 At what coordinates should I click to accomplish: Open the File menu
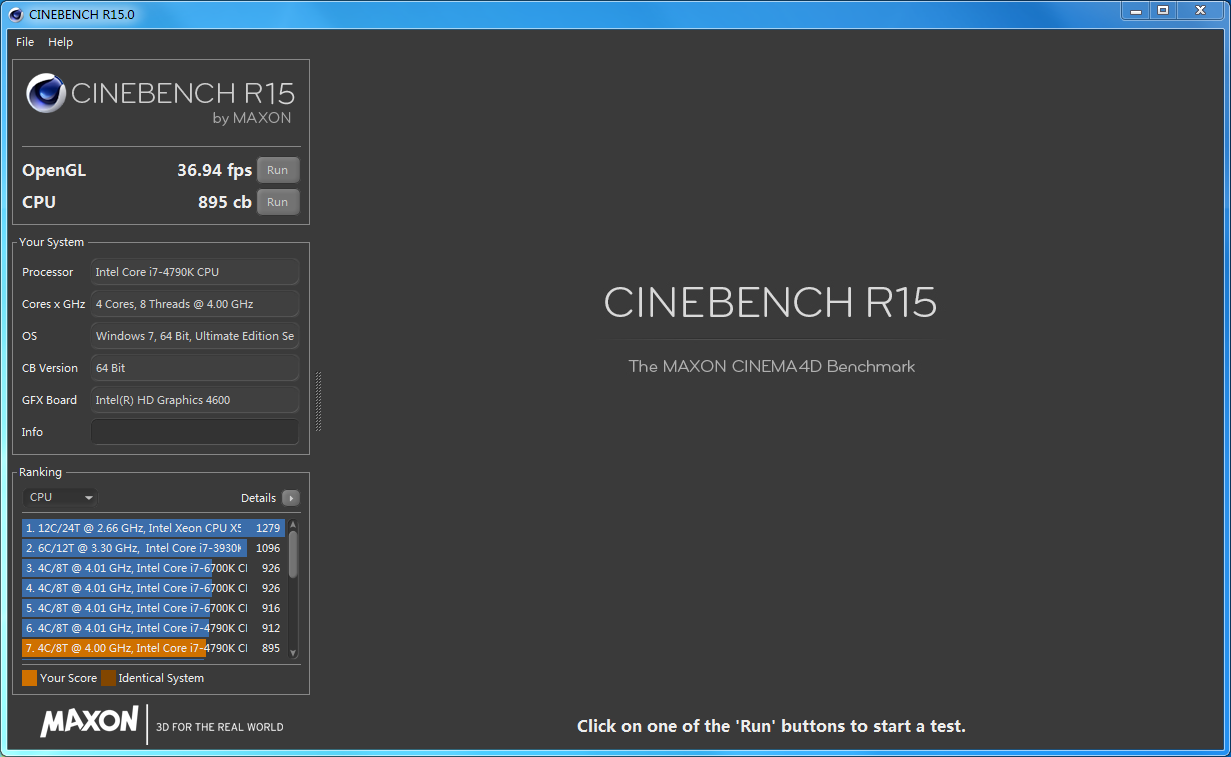[x=25, y=42]
